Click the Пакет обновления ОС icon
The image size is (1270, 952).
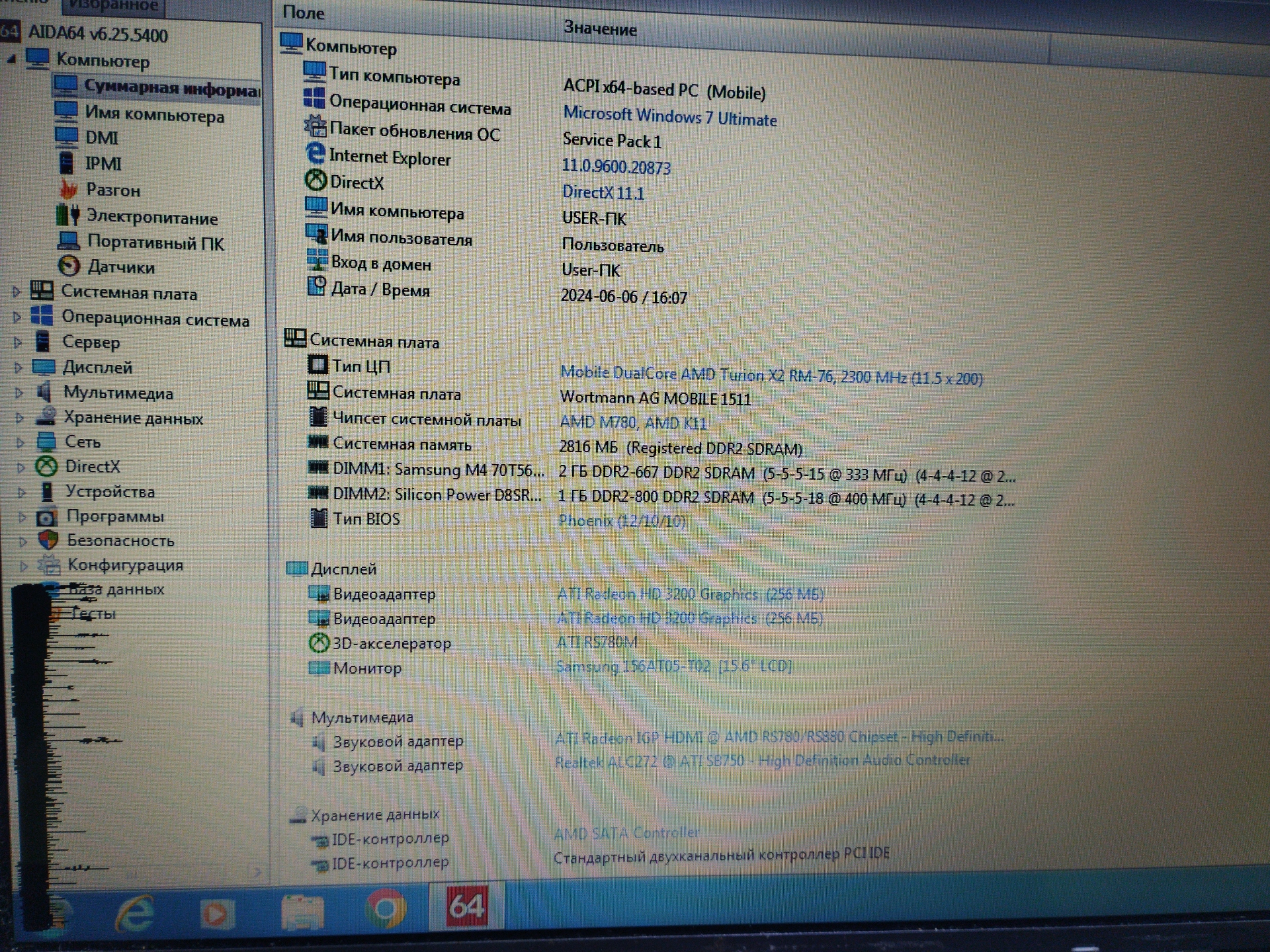point(315,126)
